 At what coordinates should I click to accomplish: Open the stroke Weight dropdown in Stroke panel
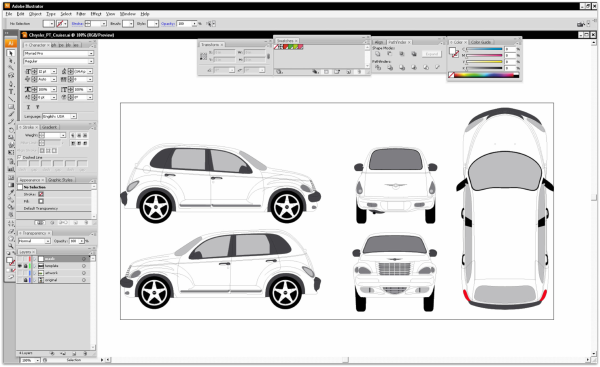(x=63, y=135)
